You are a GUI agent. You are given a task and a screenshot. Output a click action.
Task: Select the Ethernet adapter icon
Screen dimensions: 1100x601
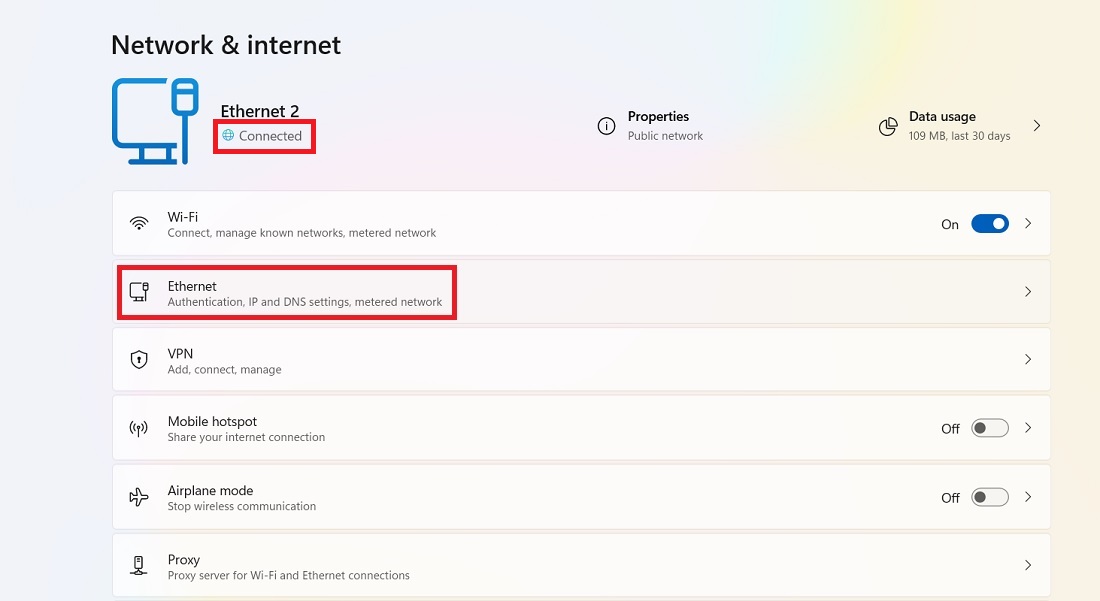[139, 291]
